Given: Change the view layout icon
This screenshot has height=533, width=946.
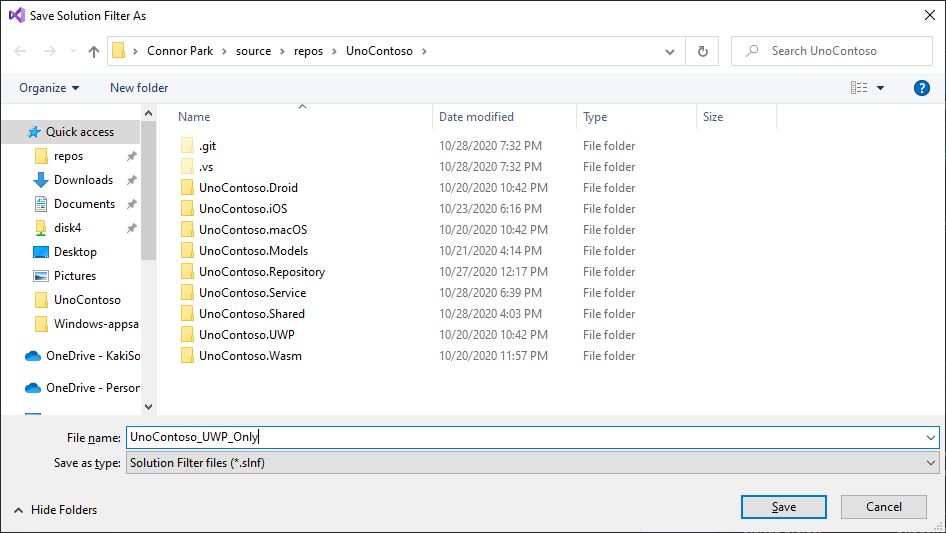Looking at the screenshot, I should [859, 88].
